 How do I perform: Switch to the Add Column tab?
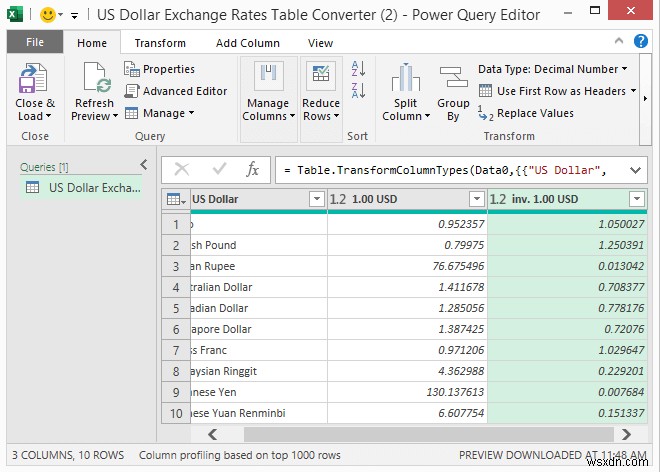coord(248,43)
